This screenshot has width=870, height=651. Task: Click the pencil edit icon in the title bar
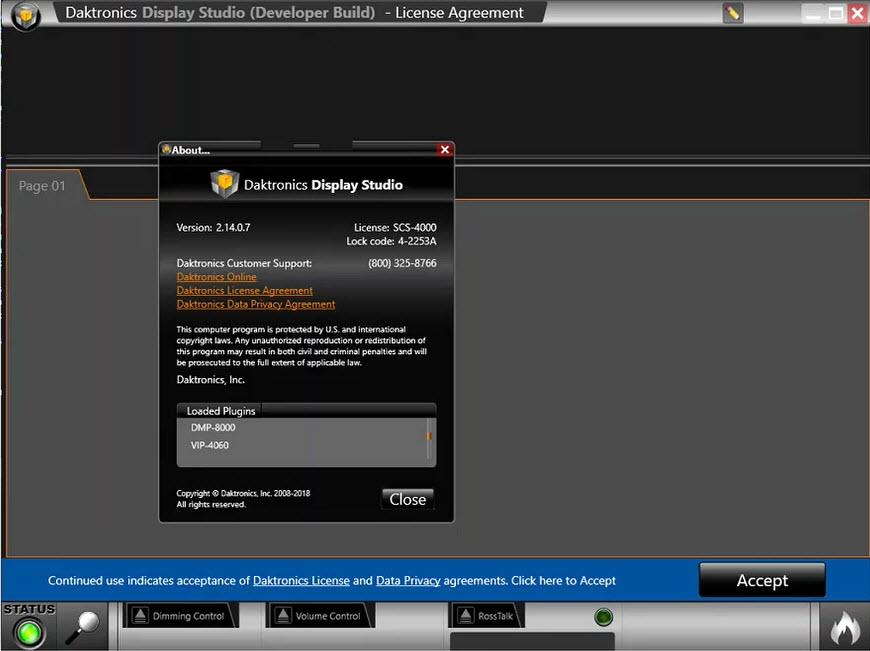pyautogui.click(x=733, y=13)
